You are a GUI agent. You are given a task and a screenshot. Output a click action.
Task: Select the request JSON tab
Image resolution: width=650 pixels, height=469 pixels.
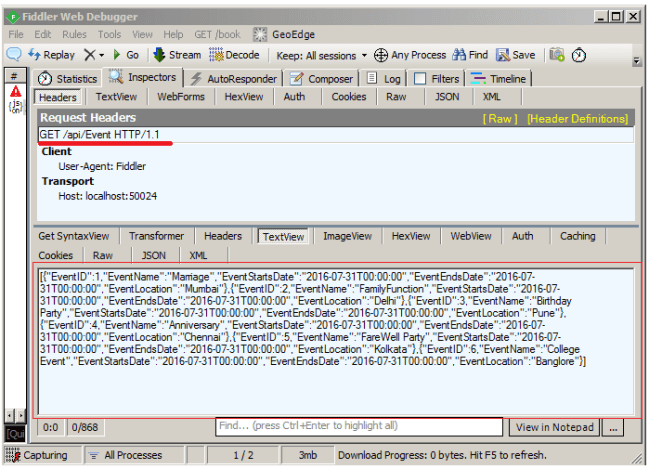pos(447,97)
